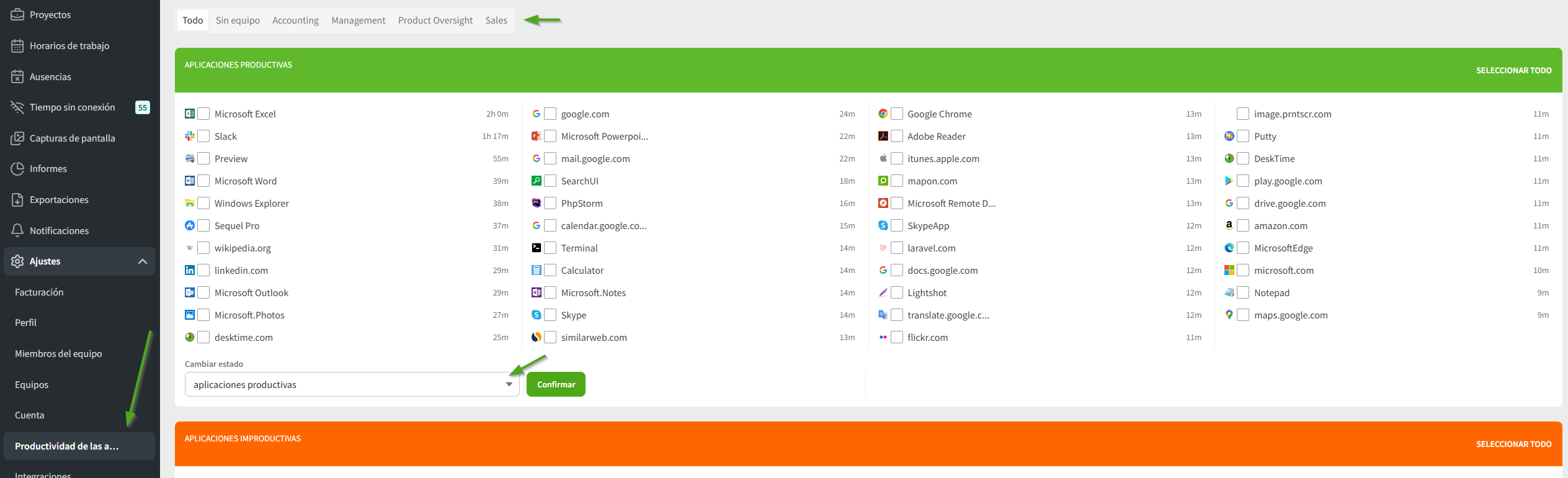Viewport: 1568px width, 478px height.
Task: Click the Horarios de trabajo calendar icon
Action: (x=17, y=45)
